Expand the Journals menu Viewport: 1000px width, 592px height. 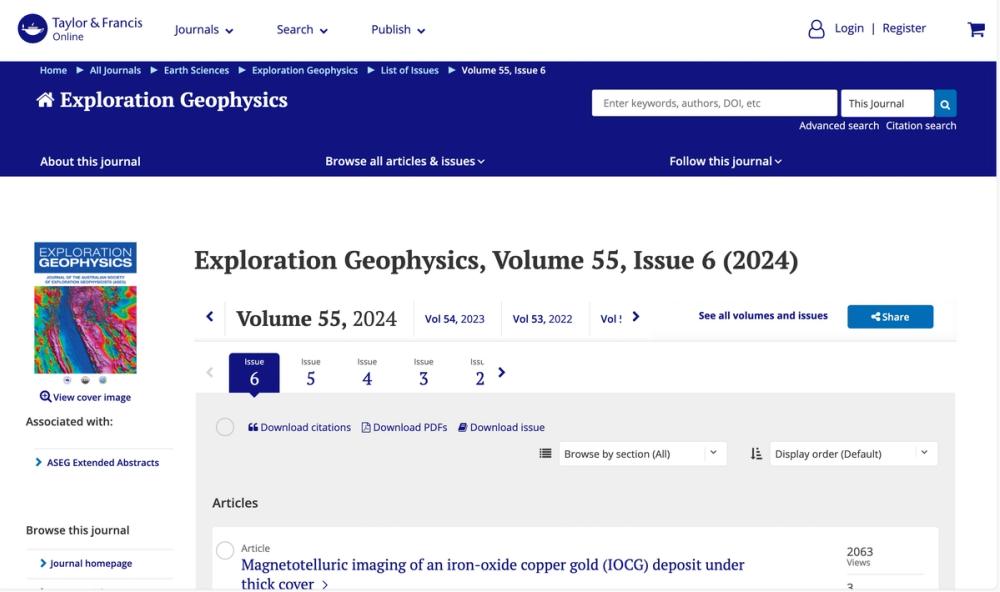tap(203, 30)
